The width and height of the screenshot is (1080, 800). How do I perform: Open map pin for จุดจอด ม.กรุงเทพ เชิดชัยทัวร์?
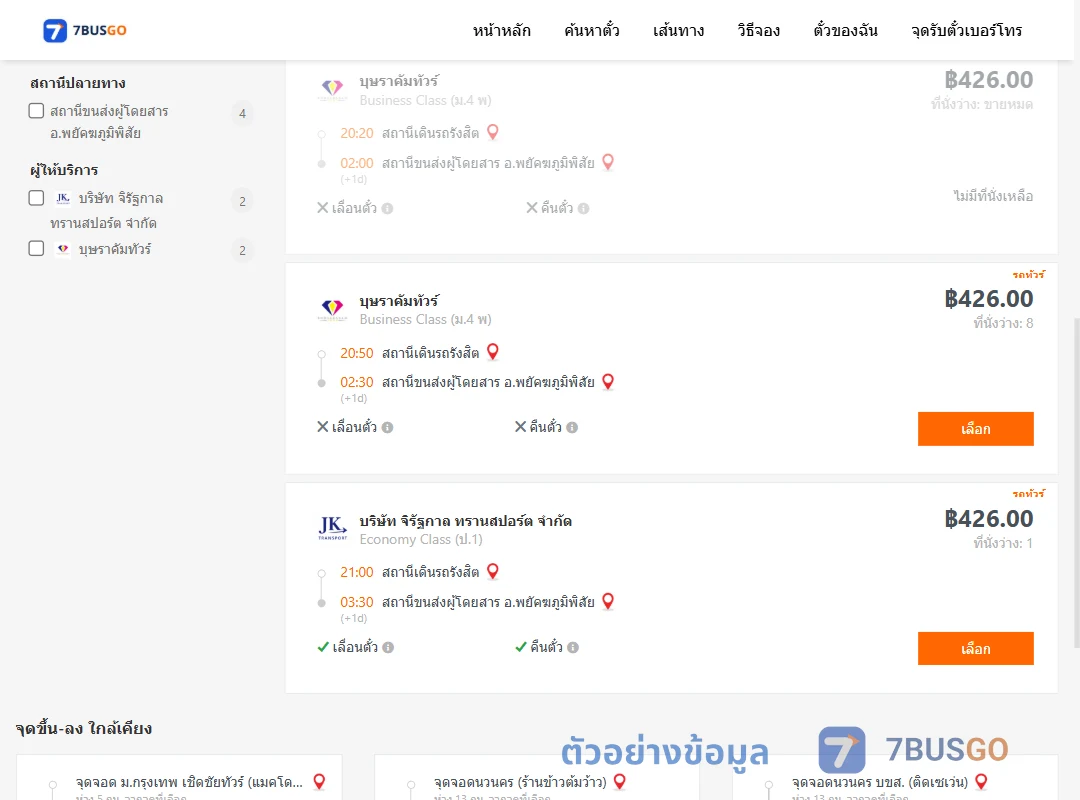tap(319, 781)
